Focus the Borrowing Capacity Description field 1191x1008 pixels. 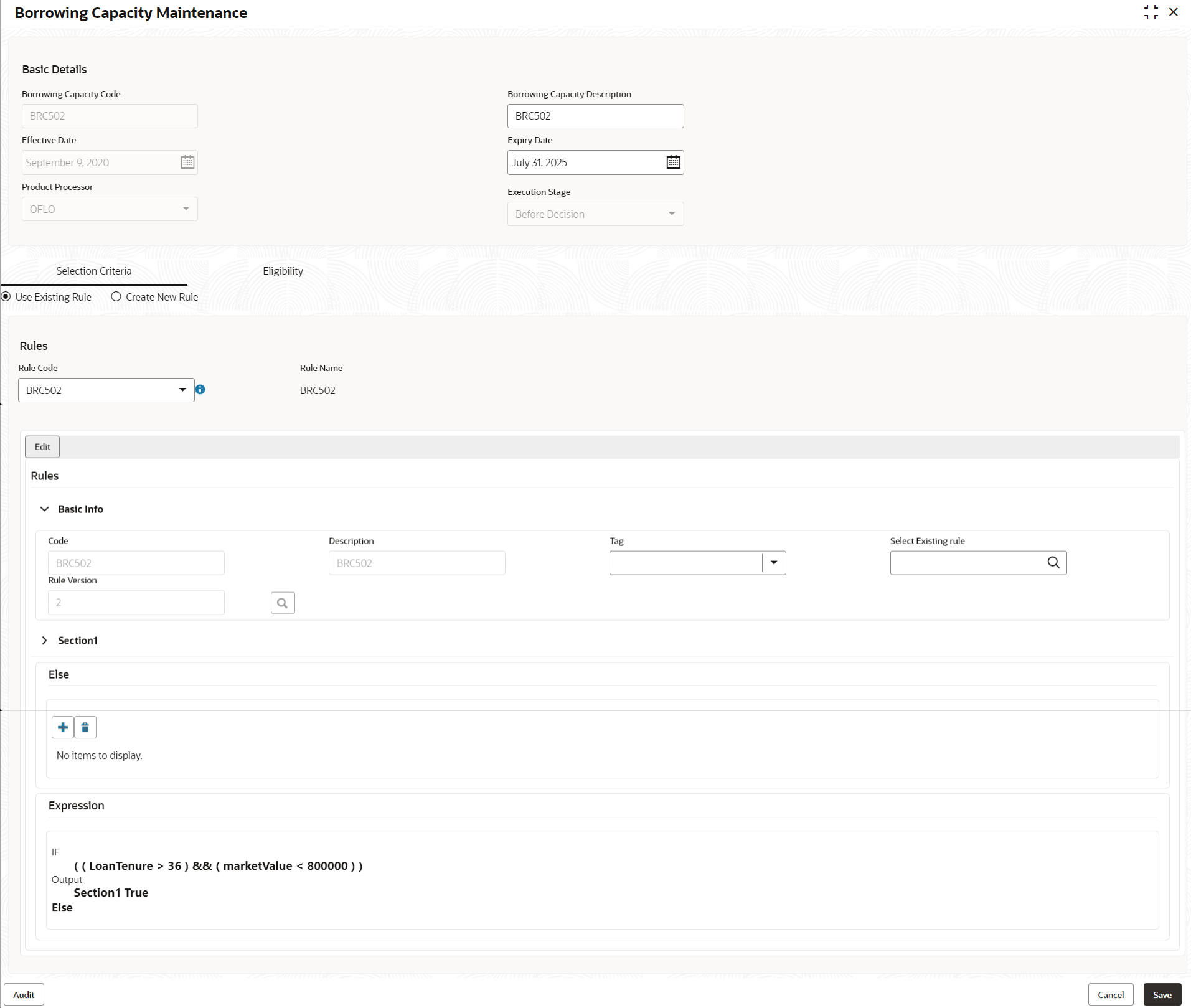(x=595, y=116)
